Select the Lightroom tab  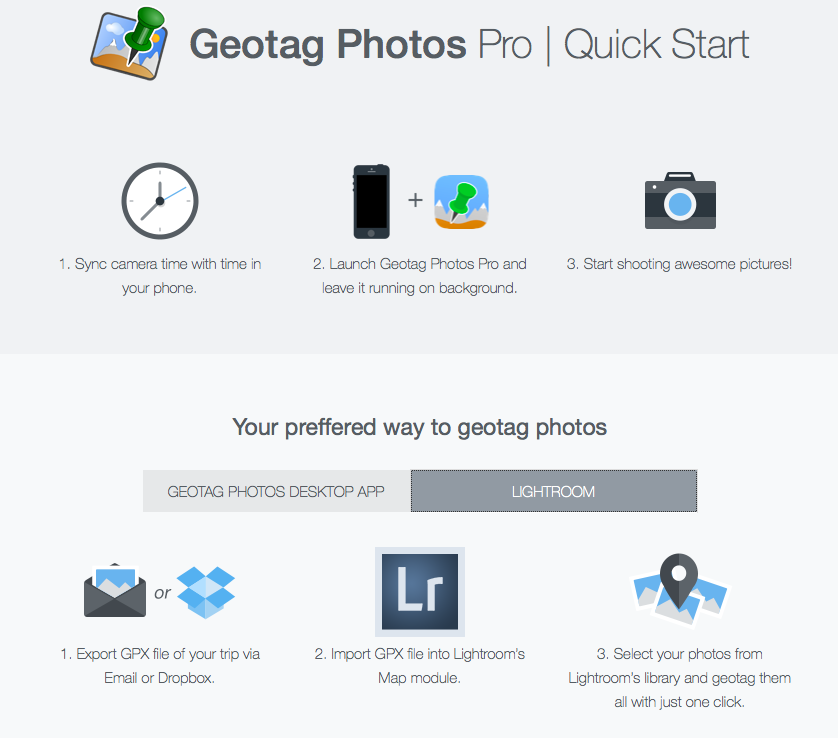pyautogui.click(x=553, y=492)
